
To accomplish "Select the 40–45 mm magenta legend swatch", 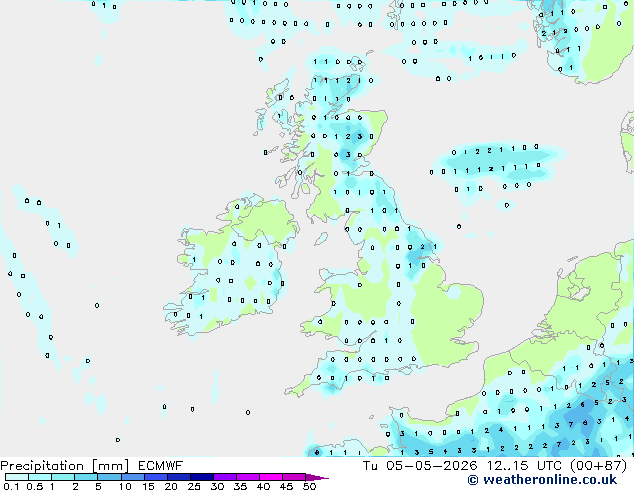I will coord(271,477).
